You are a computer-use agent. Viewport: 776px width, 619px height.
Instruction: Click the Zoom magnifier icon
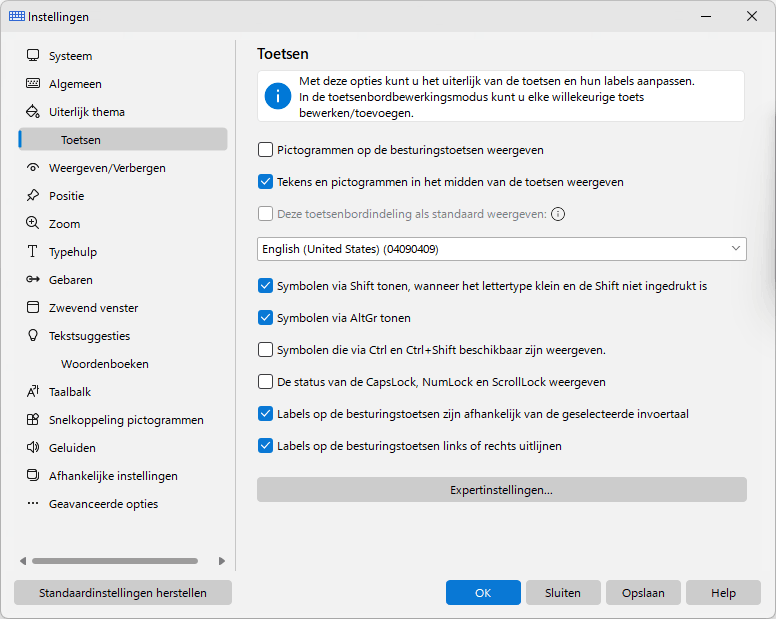click(x=33, y=223)
